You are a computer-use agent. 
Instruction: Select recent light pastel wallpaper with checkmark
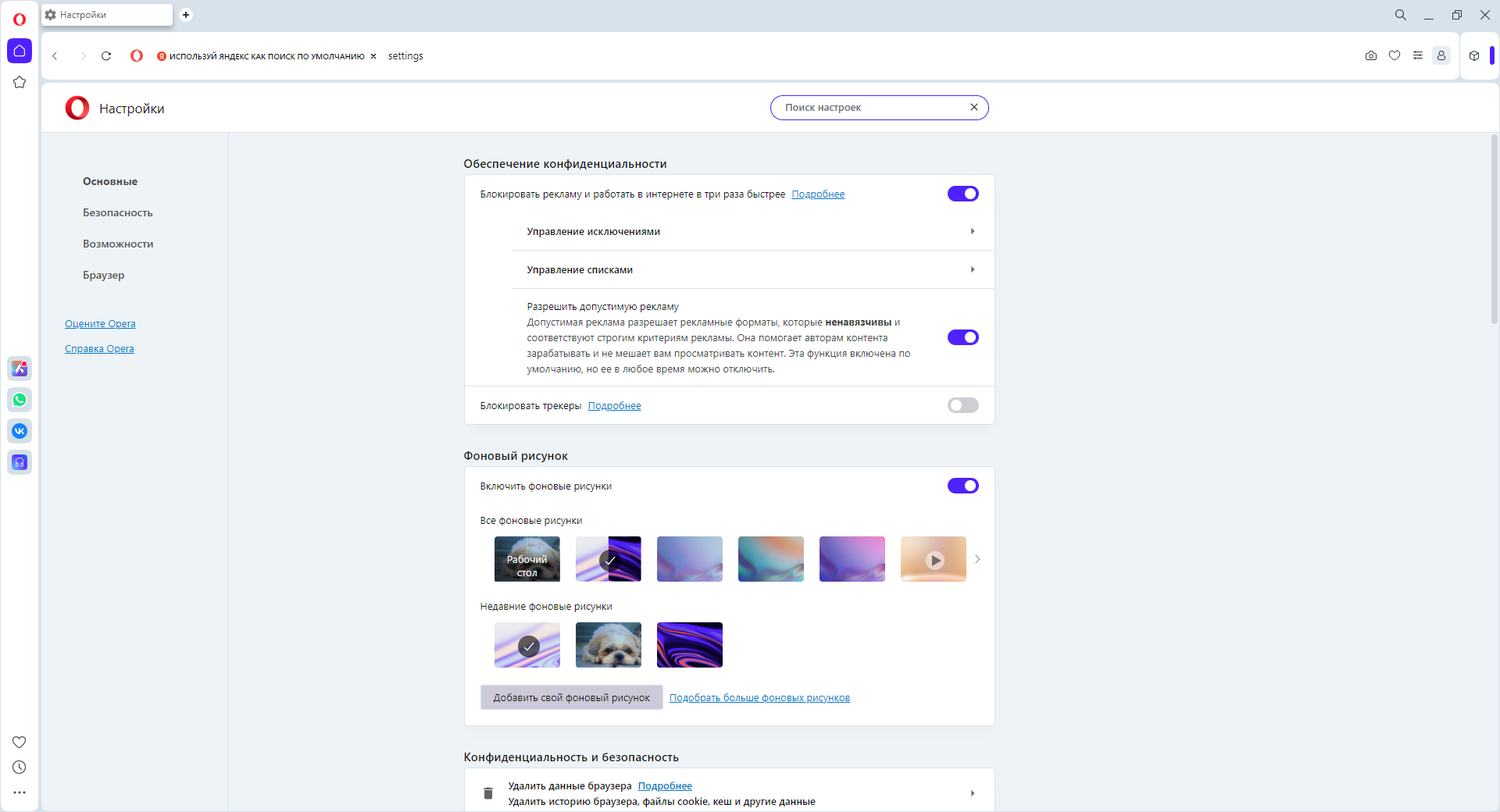point(527,645)
